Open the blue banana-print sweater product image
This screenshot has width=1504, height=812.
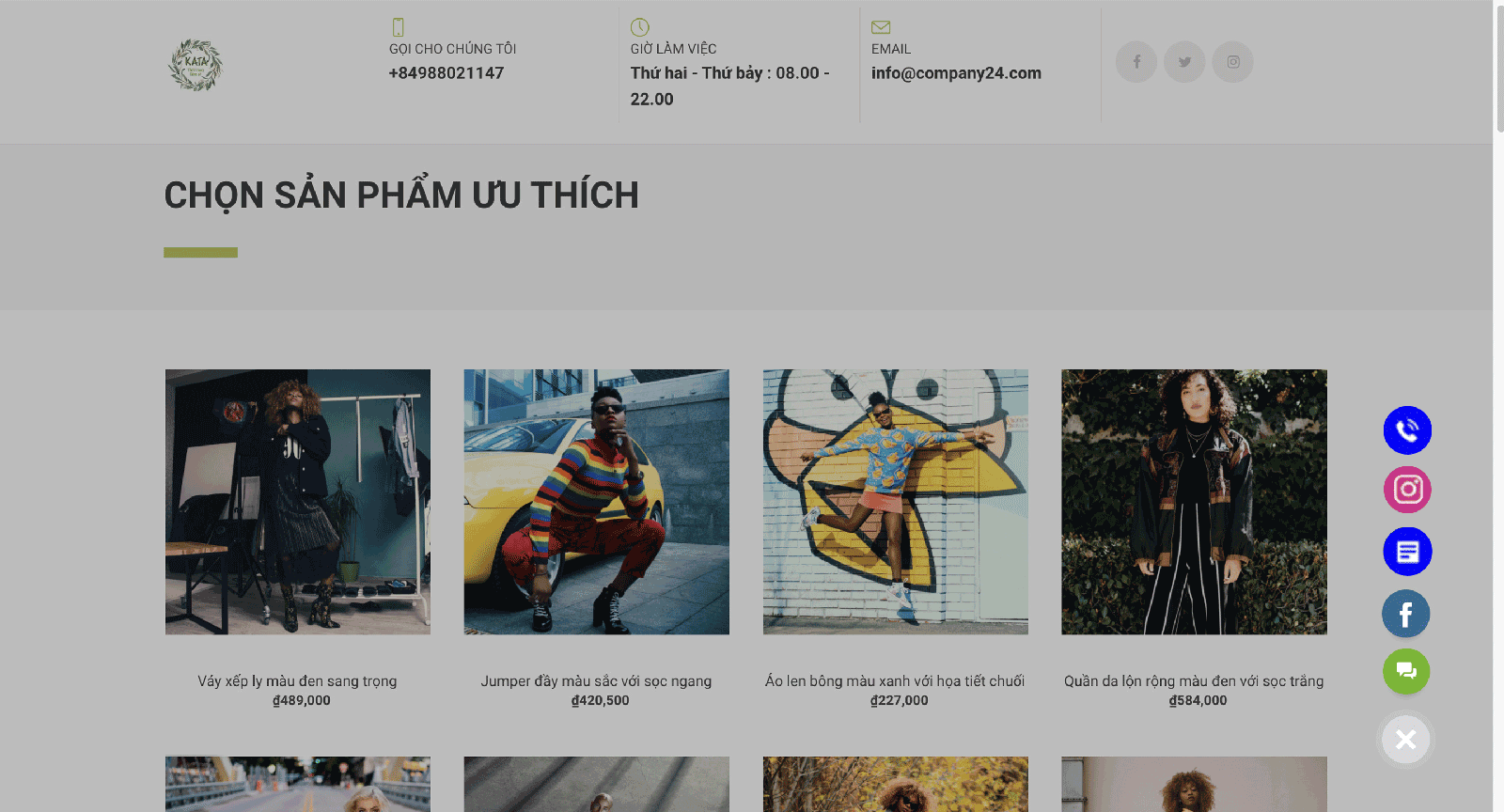click(x=896, y=502)
